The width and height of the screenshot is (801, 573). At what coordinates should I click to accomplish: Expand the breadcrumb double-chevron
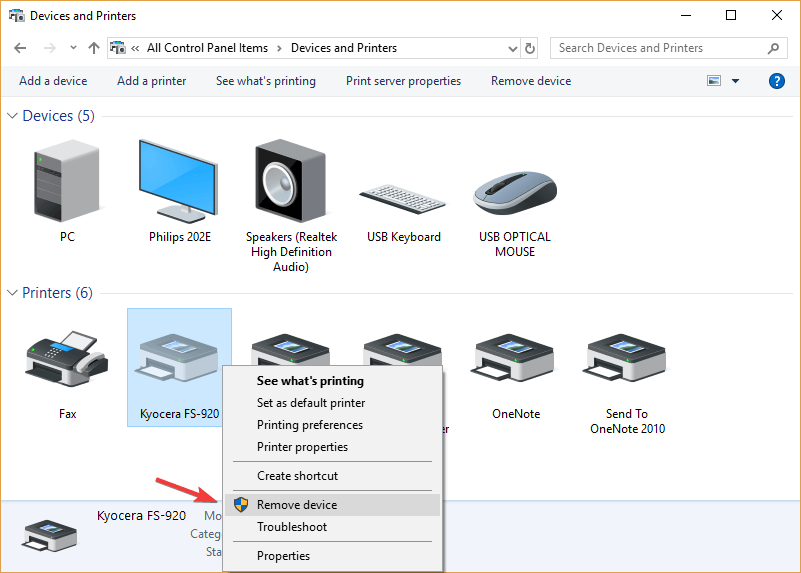click(x=135, y=48)
